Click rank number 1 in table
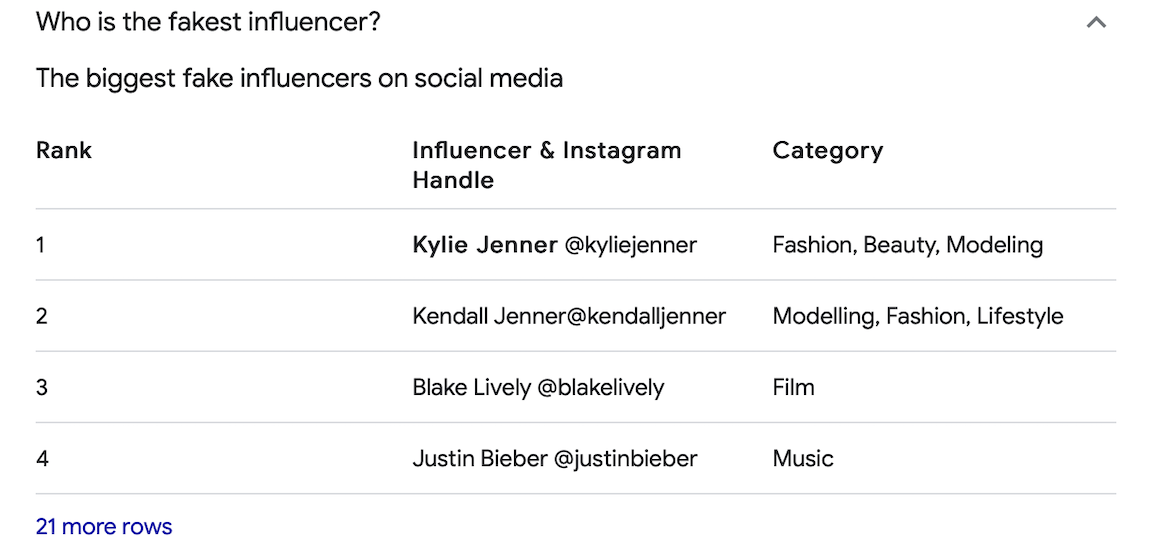The width and height of the screenshot is (1152, 555). tap(41, 245)
